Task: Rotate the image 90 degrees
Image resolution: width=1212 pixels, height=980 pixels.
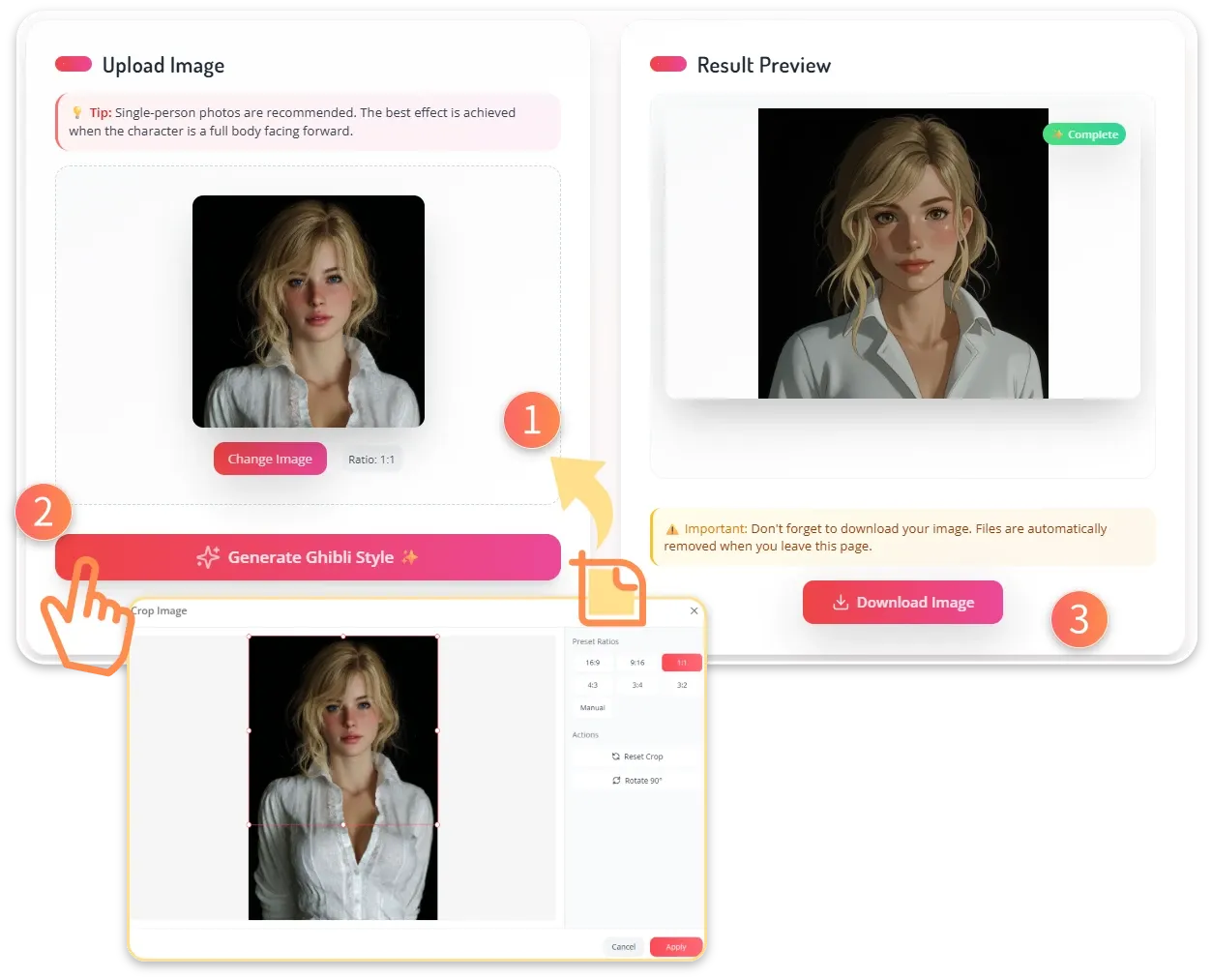Action: [637, 781]
